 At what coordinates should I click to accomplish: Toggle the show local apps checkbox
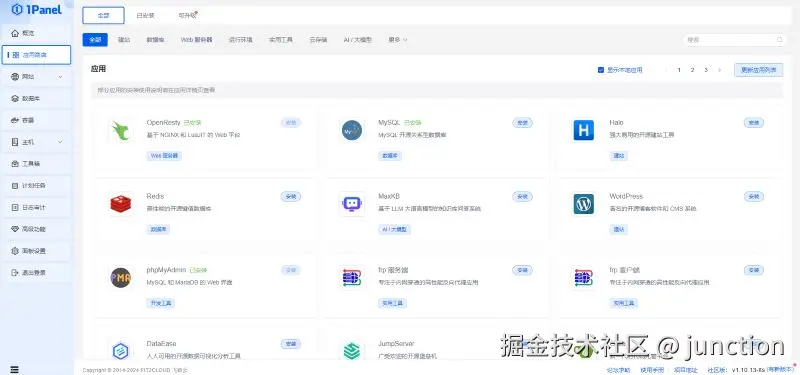point(601,70)
